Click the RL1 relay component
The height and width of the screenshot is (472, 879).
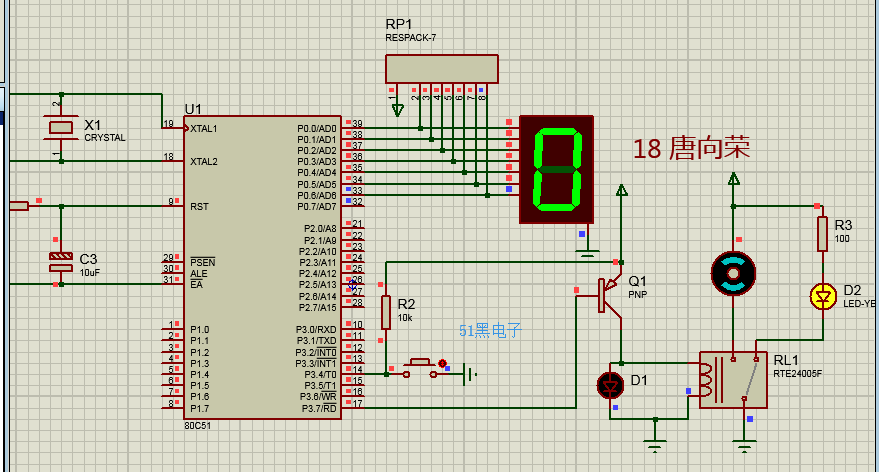[x=733, y=380]
